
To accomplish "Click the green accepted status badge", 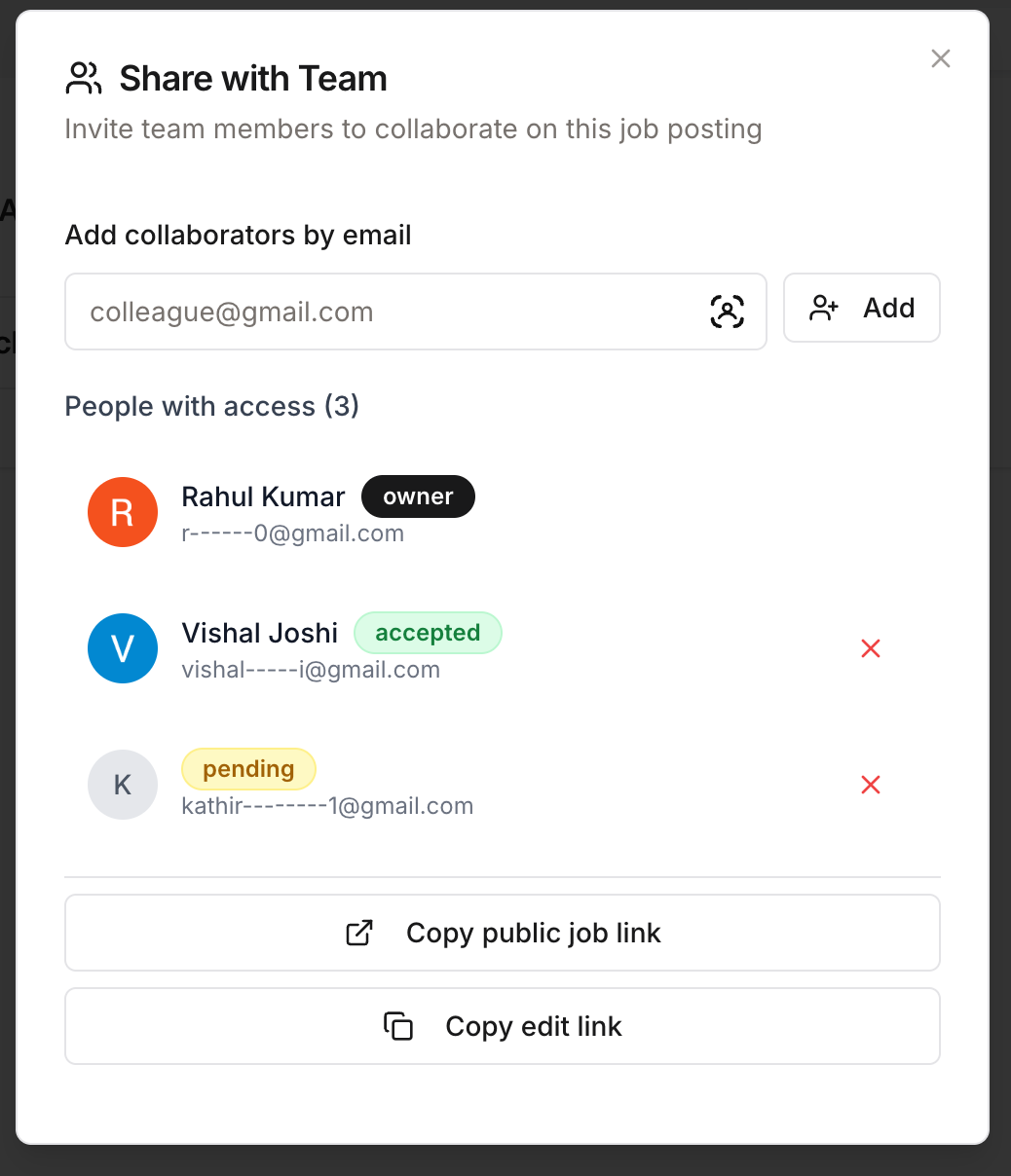I will (x=428, y=633).
